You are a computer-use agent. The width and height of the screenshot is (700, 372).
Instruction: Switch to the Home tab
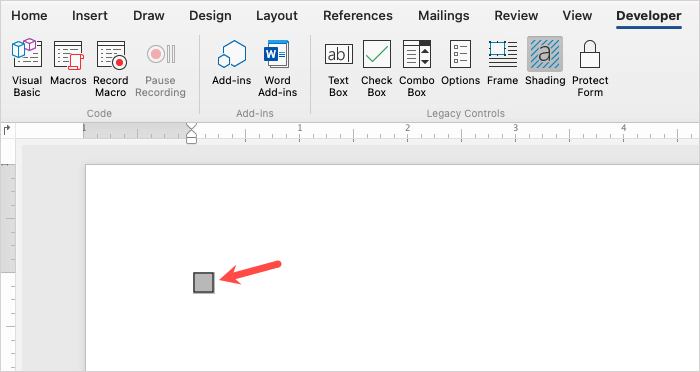point(29,16)
